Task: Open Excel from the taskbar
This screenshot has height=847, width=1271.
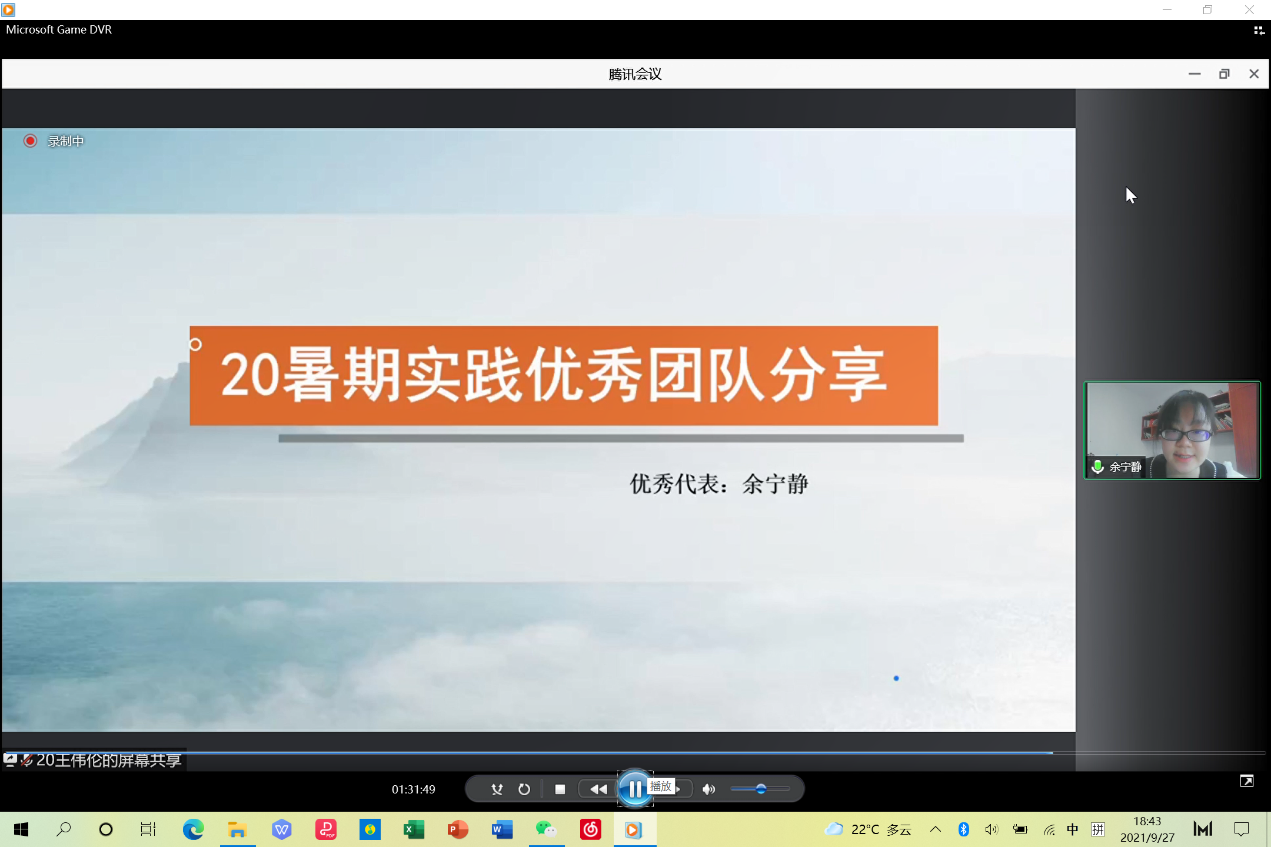Action: click(x=414, y=829)
